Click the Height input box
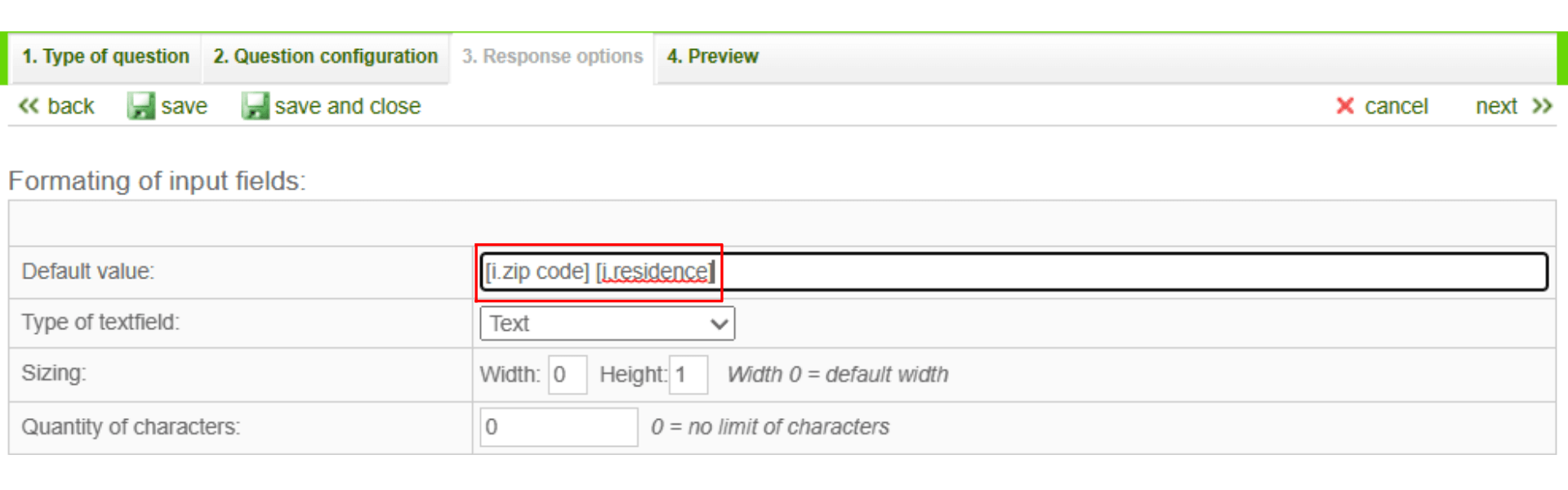Image resolution: width=1568 pixels, height=490 pixels. coord(688,375)
